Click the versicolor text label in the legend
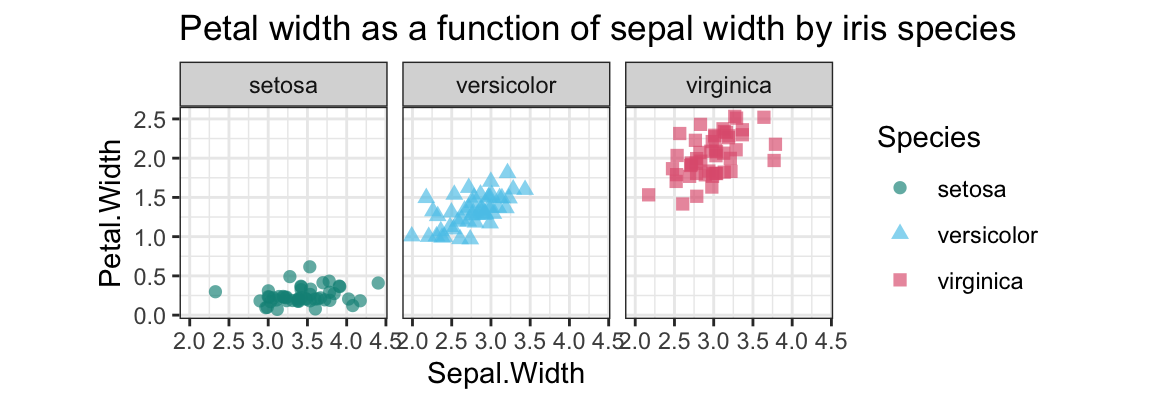Image resolution: width=1152 pixels, height=403 pixels. point(988,234)
